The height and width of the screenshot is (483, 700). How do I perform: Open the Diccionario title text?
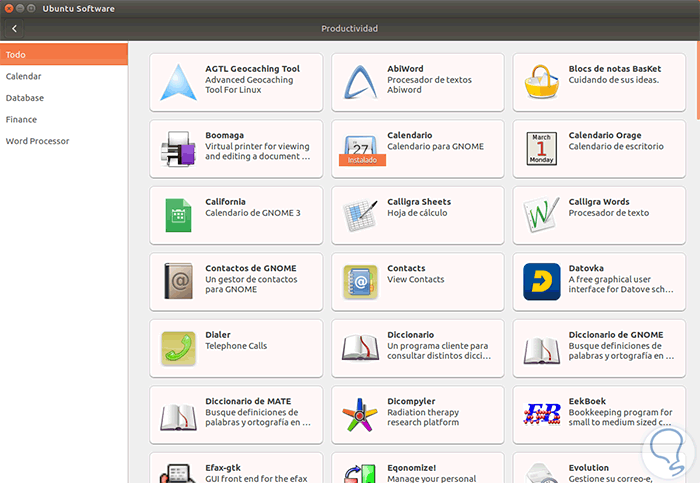point(410,335)
